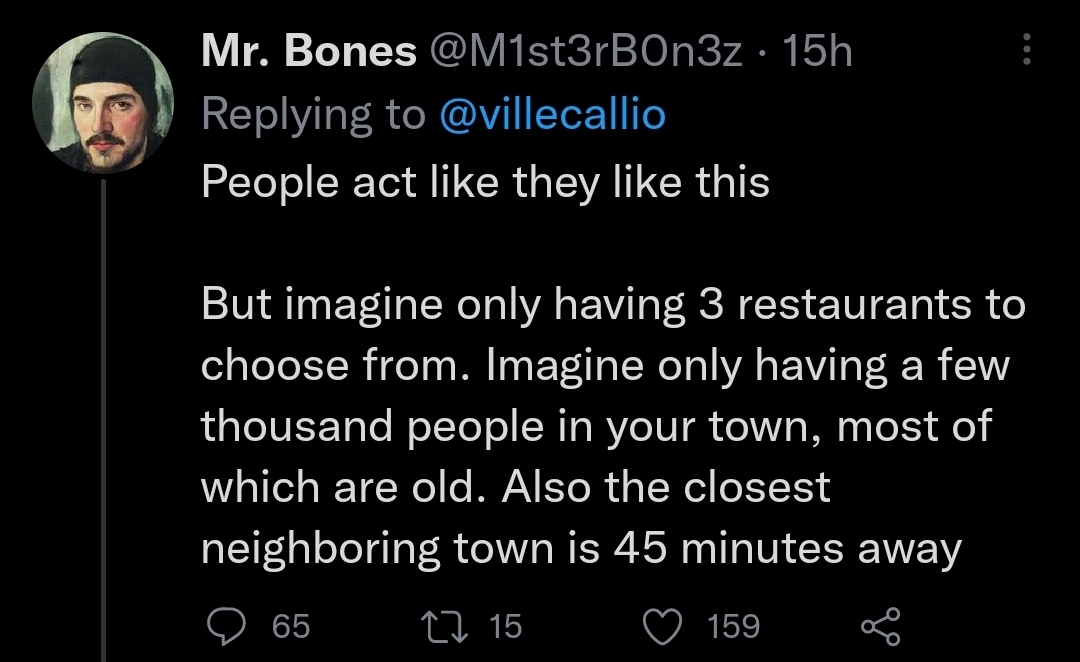Click the retweet count 15

pyautogui.click(x=505, y=627)
